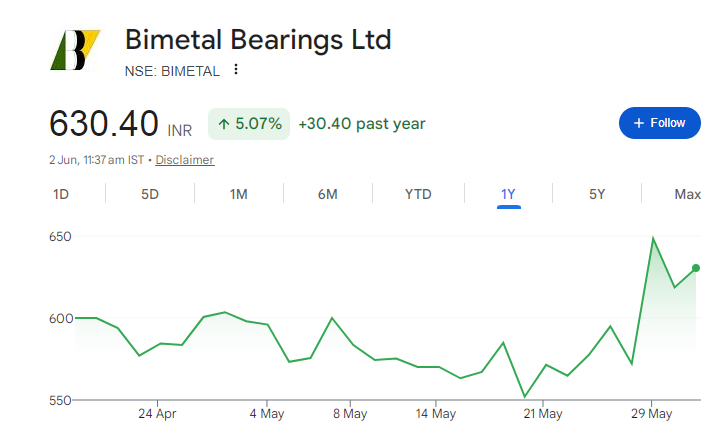
Task: Click the +30.40 past year text
Action: (362, 124)
